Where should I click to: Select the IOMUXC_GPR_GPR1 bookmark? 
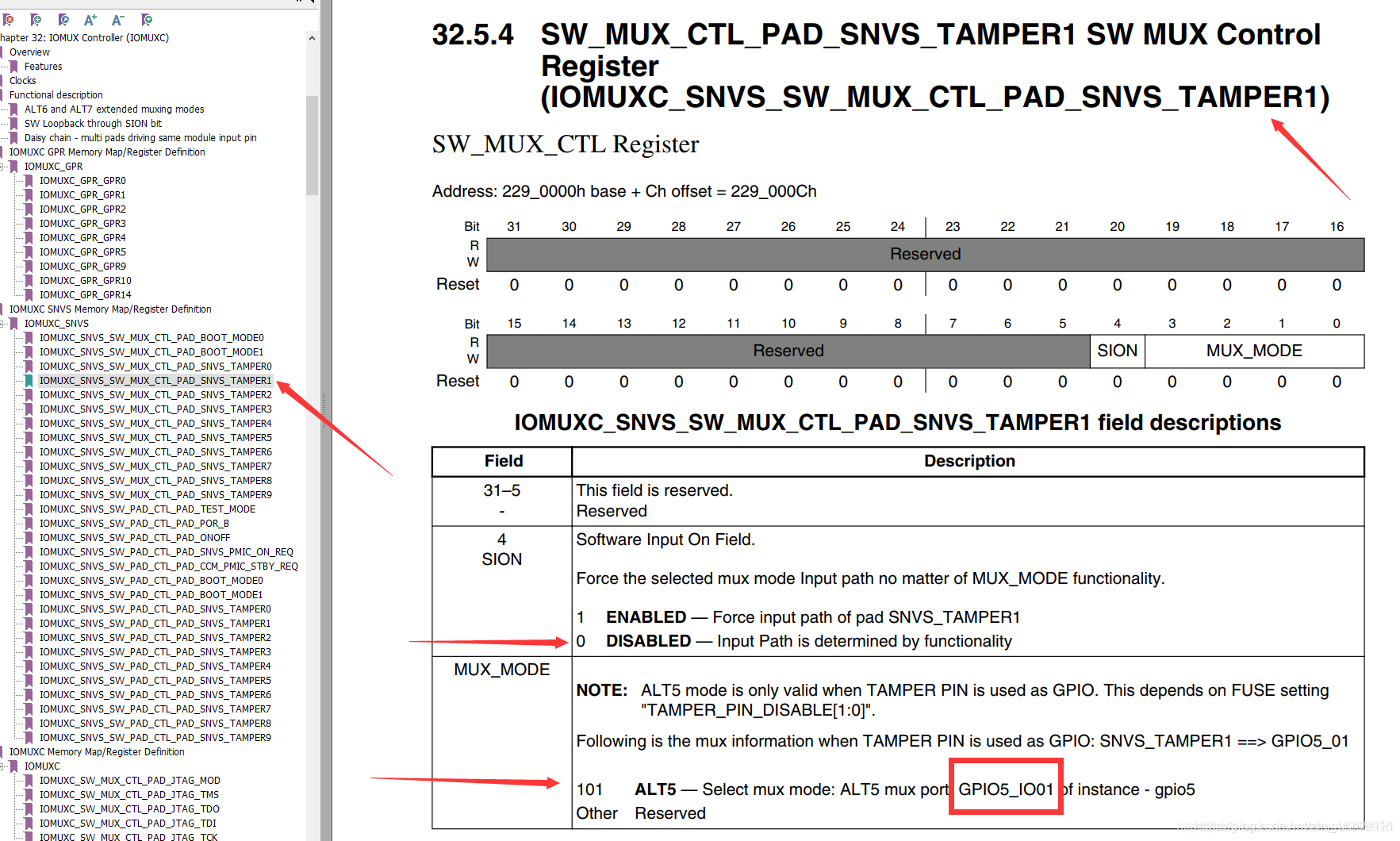[x=82, y=195]
